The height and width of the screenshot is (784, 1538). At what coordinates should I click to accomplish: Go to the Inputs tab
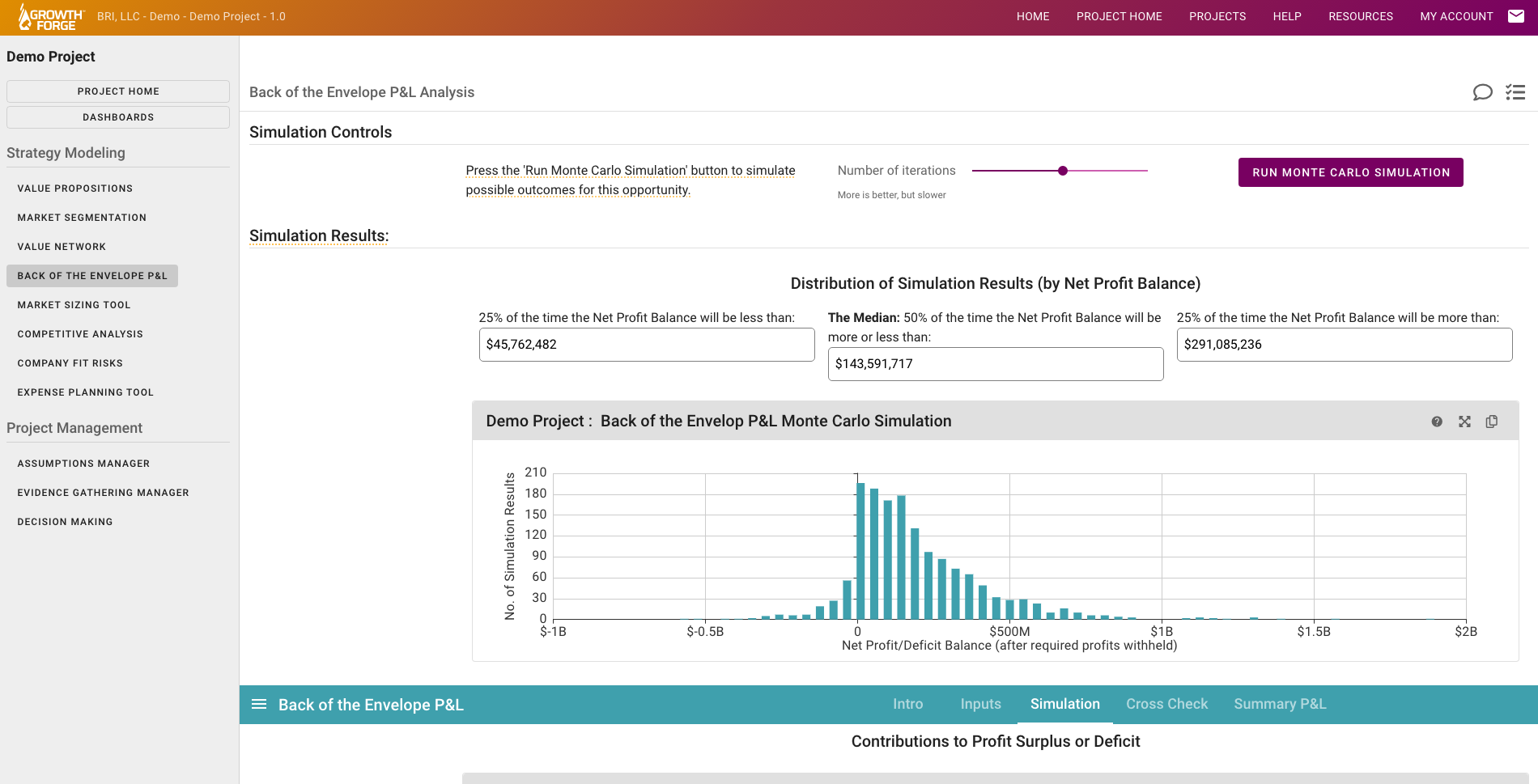[980, 704]
